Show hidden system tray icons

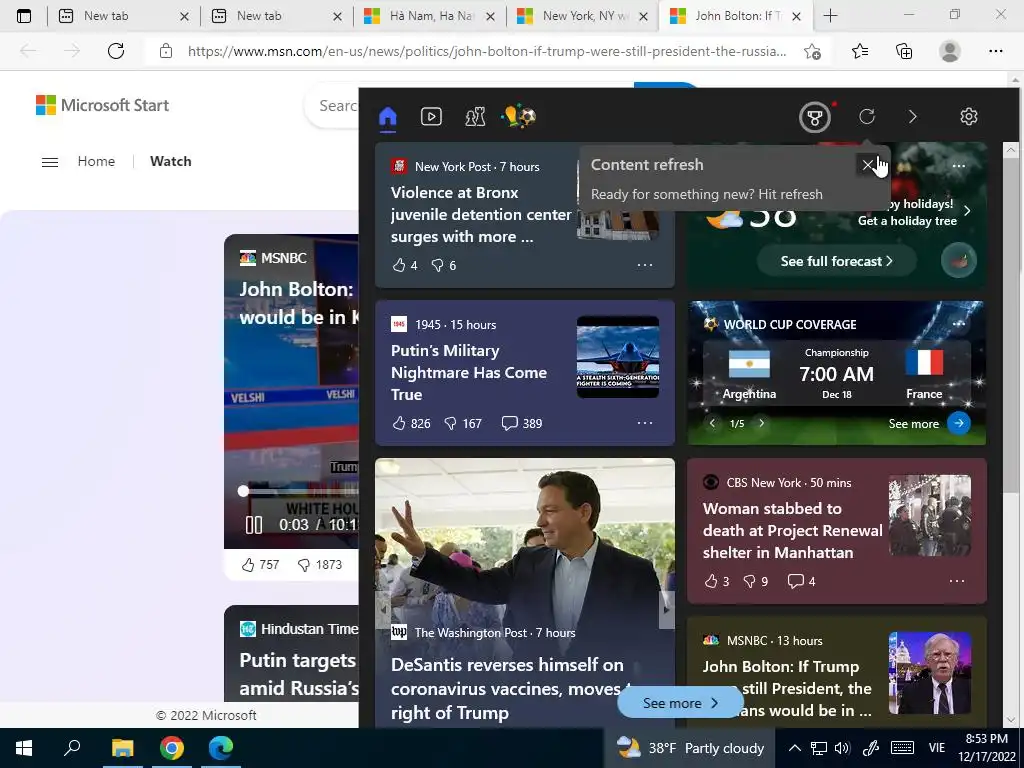pos(794,748)
